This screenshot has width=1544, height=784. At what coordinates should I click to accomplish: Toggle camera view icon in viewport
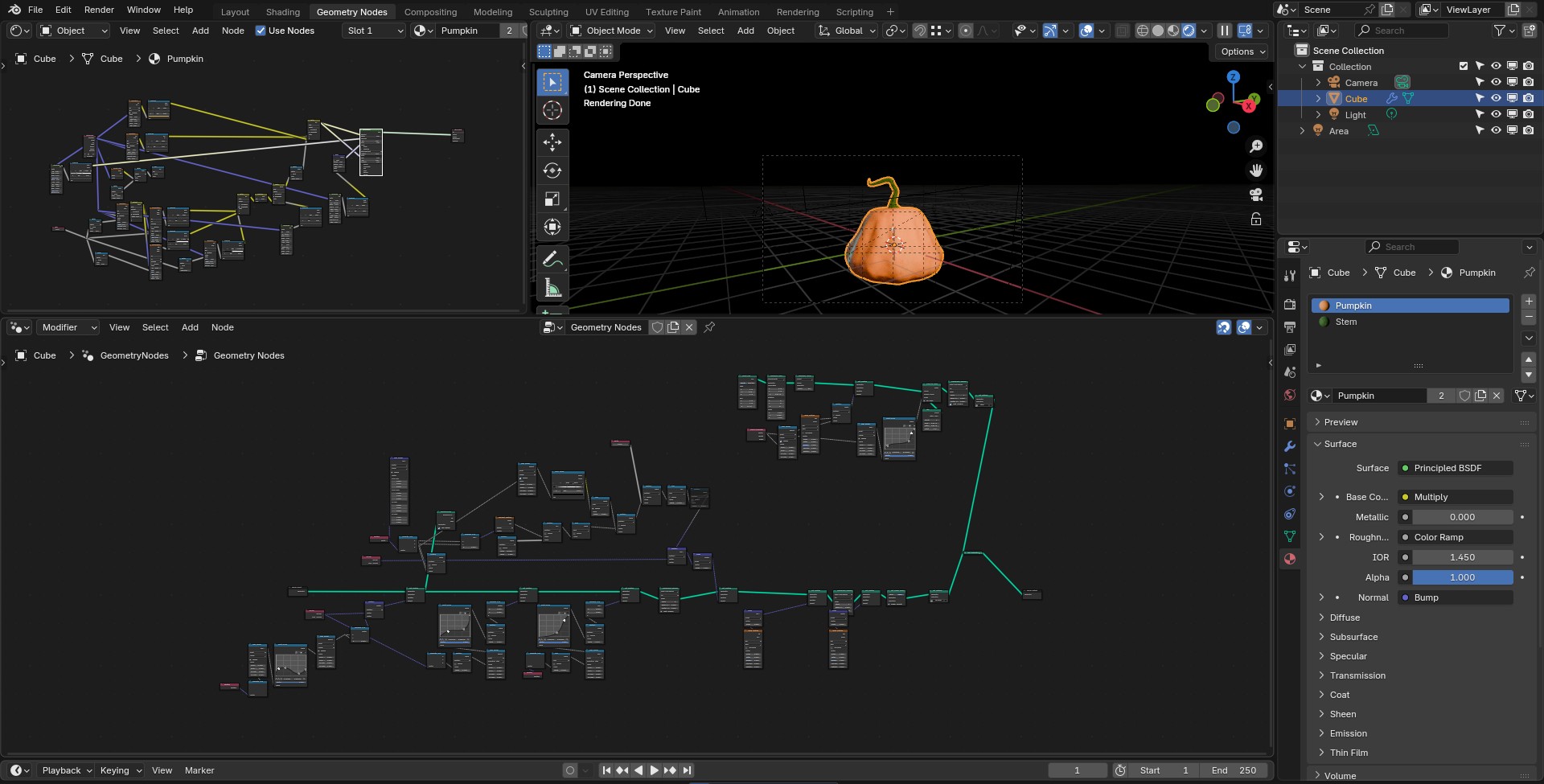point(1255,195)
